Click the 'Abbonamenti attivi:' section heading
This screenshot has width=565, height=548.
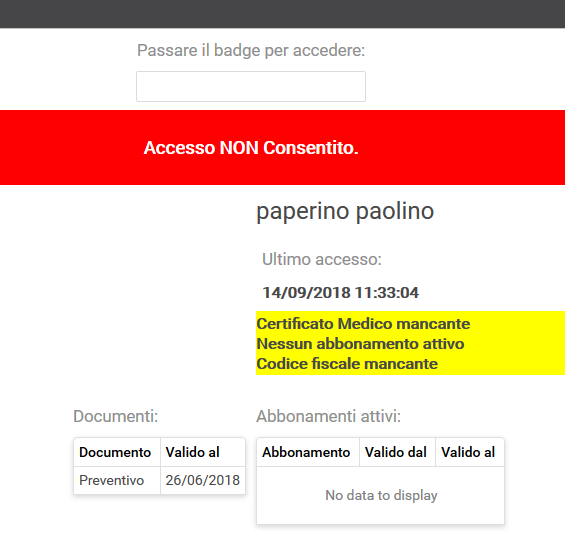(329, 416)
